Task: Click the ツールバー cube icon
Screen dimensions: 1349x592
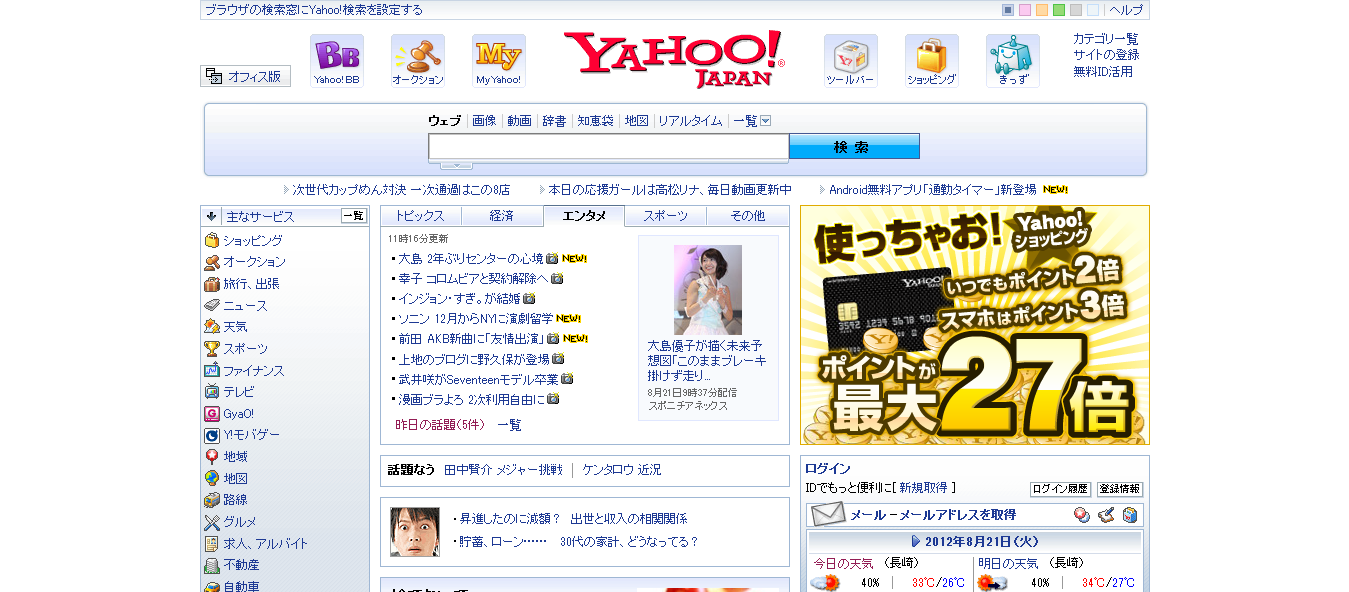Action: click(x=850, y=61)
